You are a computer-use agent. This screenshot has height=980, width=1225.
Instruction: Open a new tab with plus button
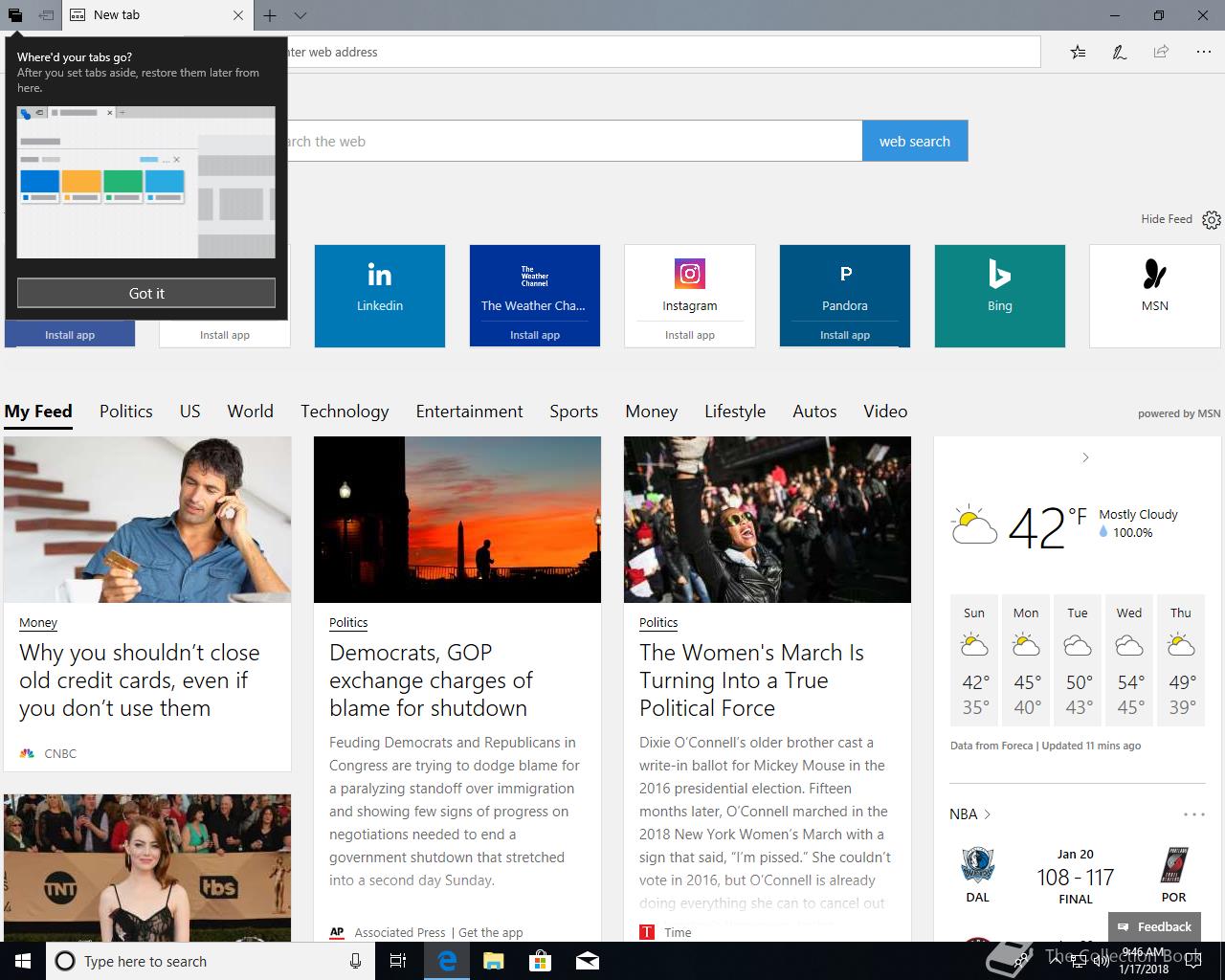(270, 15)
